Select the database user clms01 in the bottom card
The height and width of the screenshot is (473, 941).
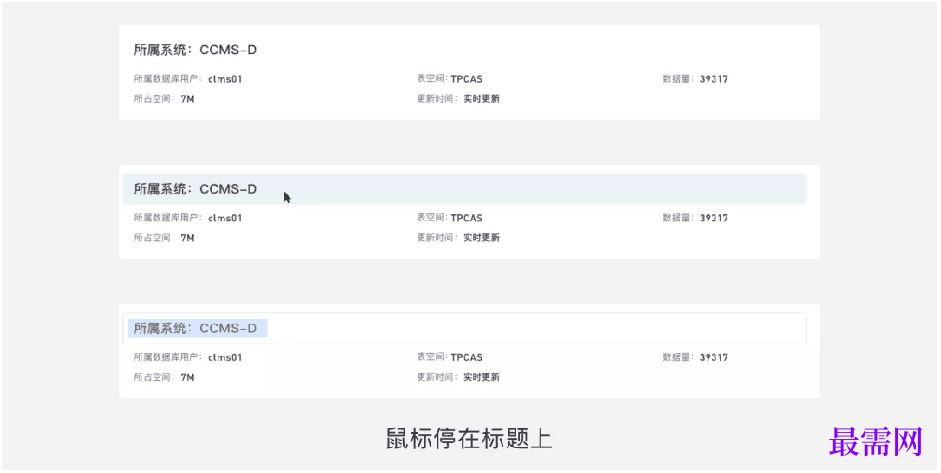click(x=225, y=358)
